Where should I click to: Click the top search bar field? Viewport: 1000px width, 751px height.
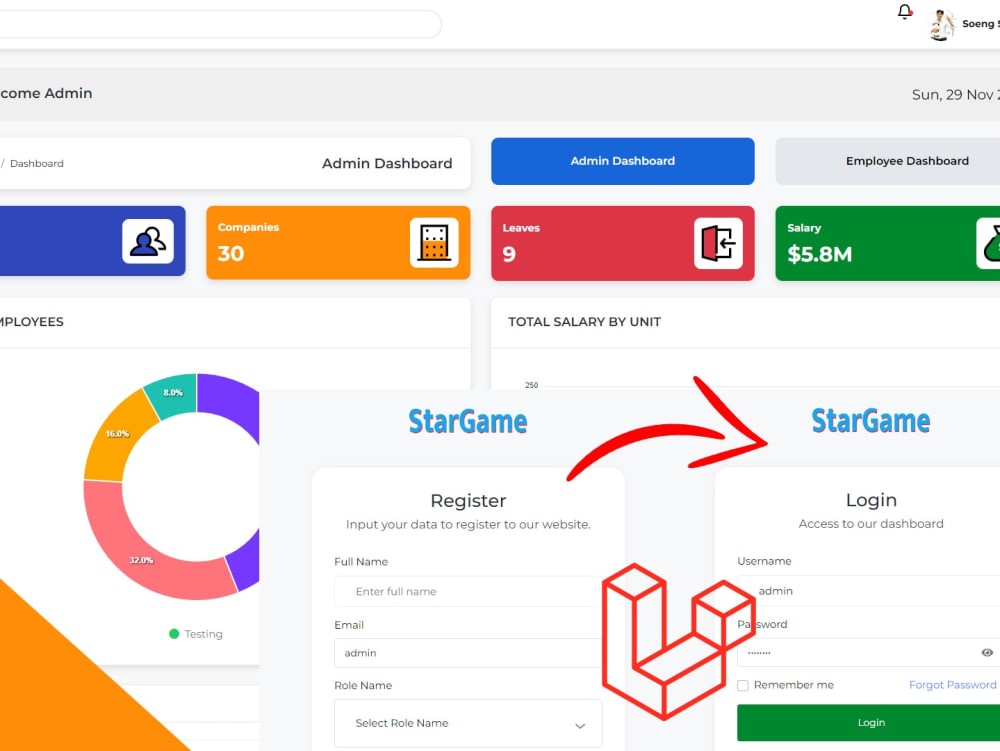tap(220, 24)
